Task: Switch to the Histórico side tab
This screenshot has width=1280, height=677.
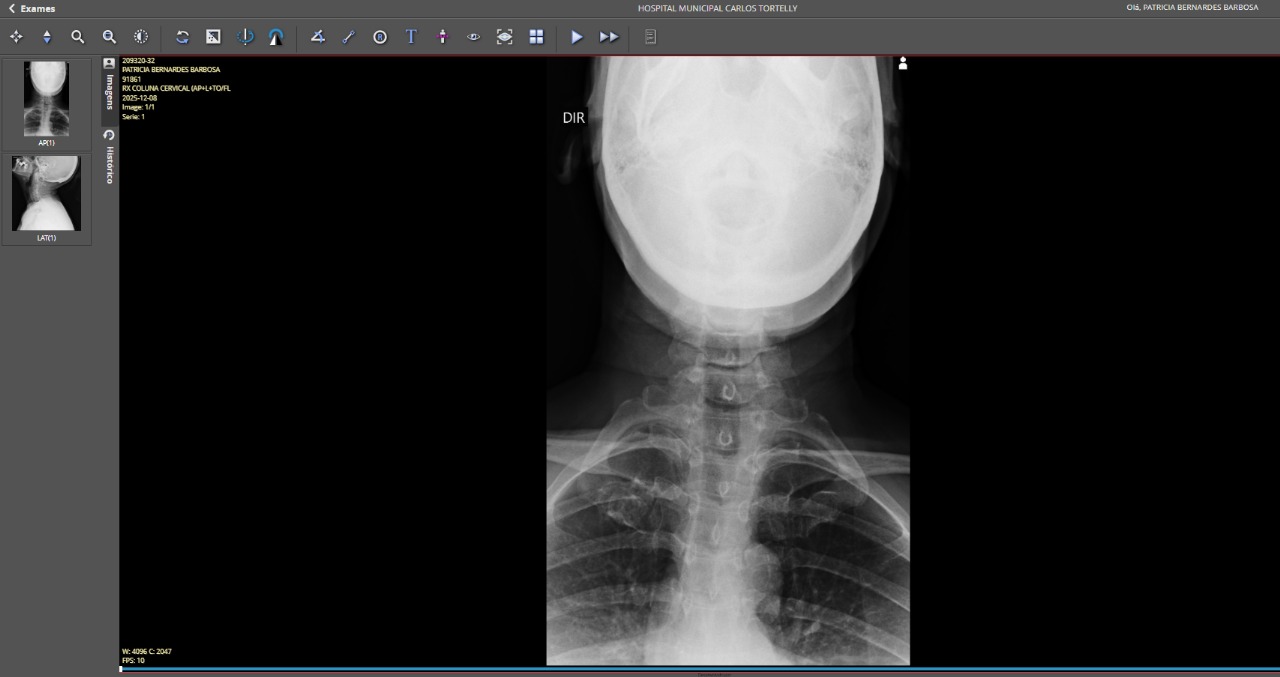Action: tap(110, 158)
